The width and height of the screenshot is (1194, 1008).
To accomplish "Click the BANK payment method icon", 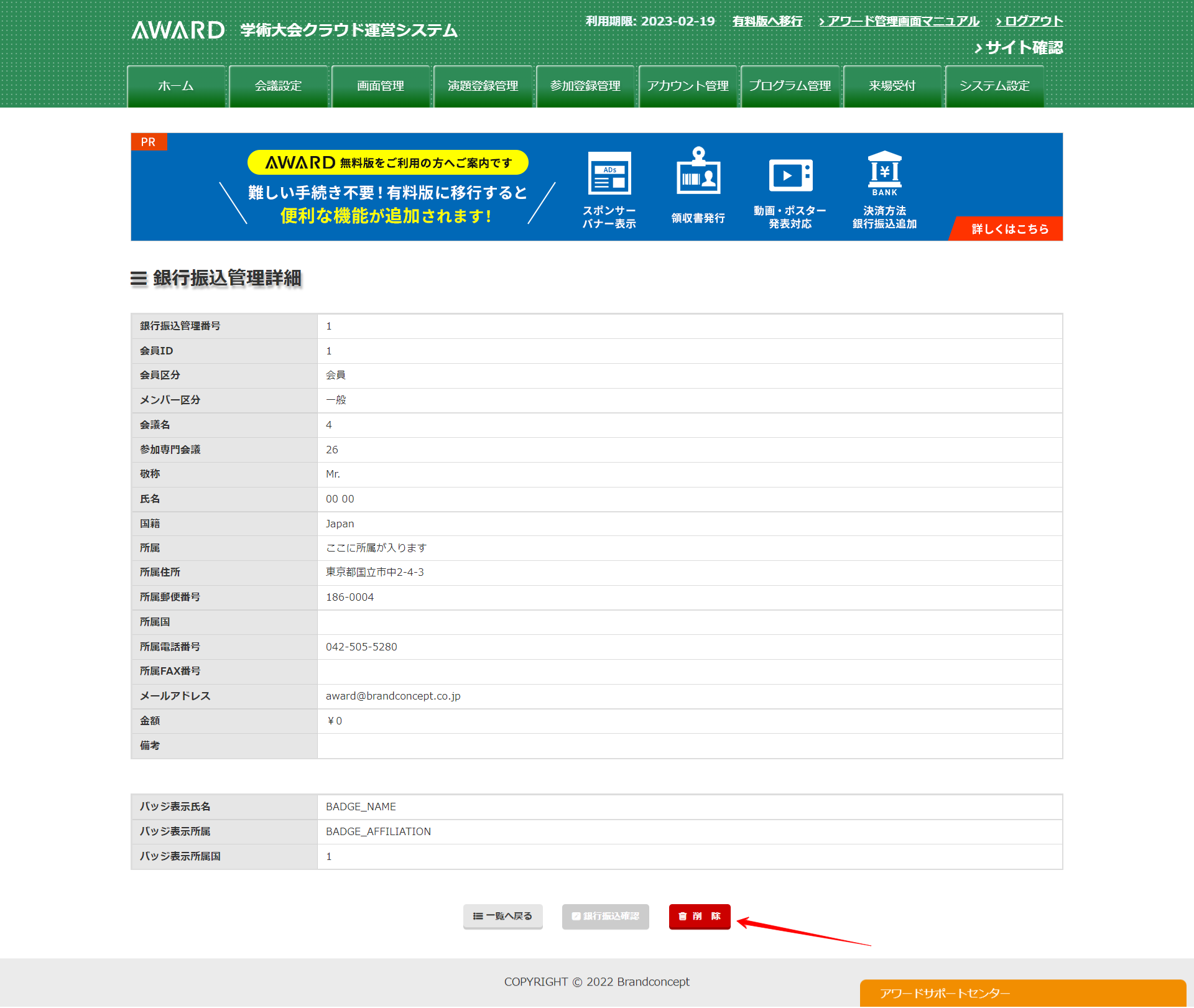I will pyautogui.click(x=884, y=172).
